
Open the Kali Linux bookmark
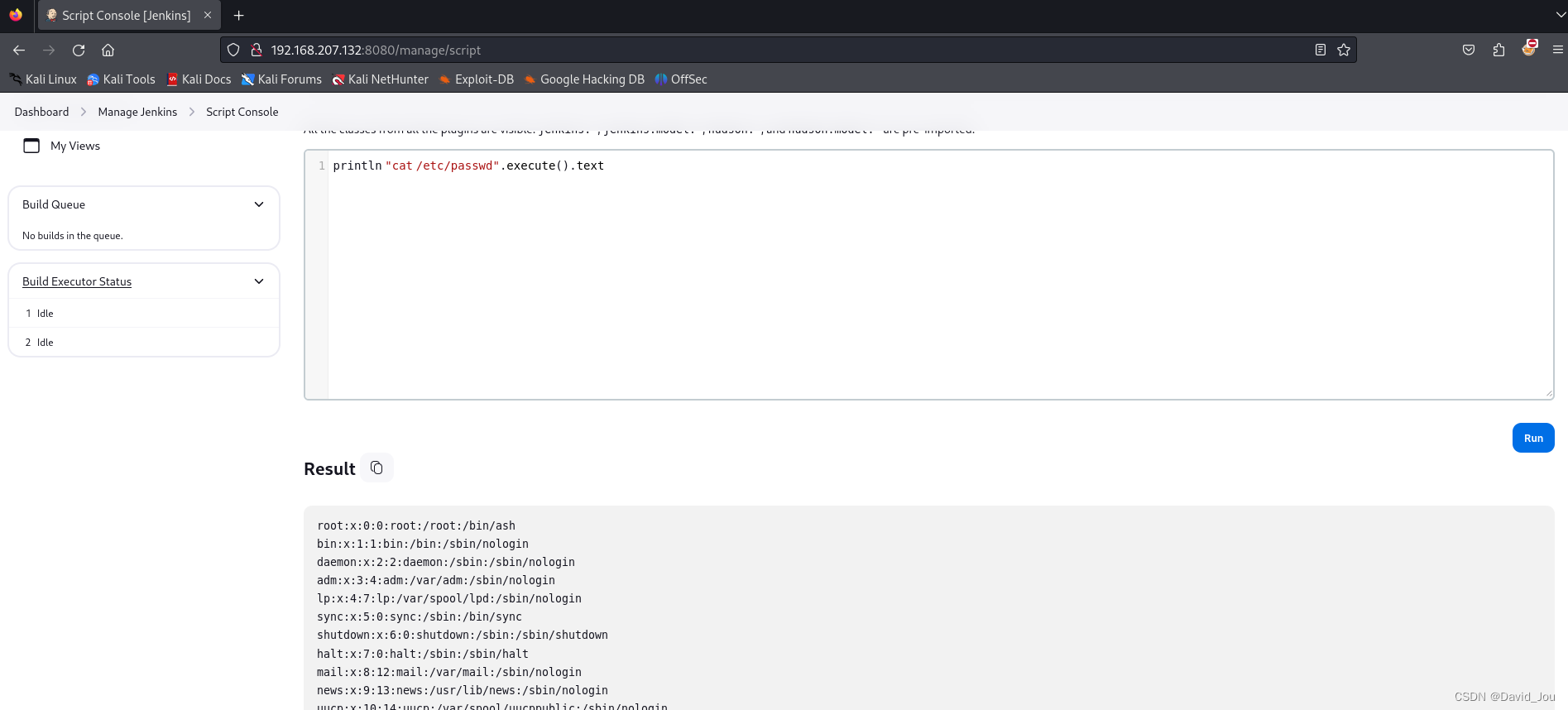click(43, 79)
